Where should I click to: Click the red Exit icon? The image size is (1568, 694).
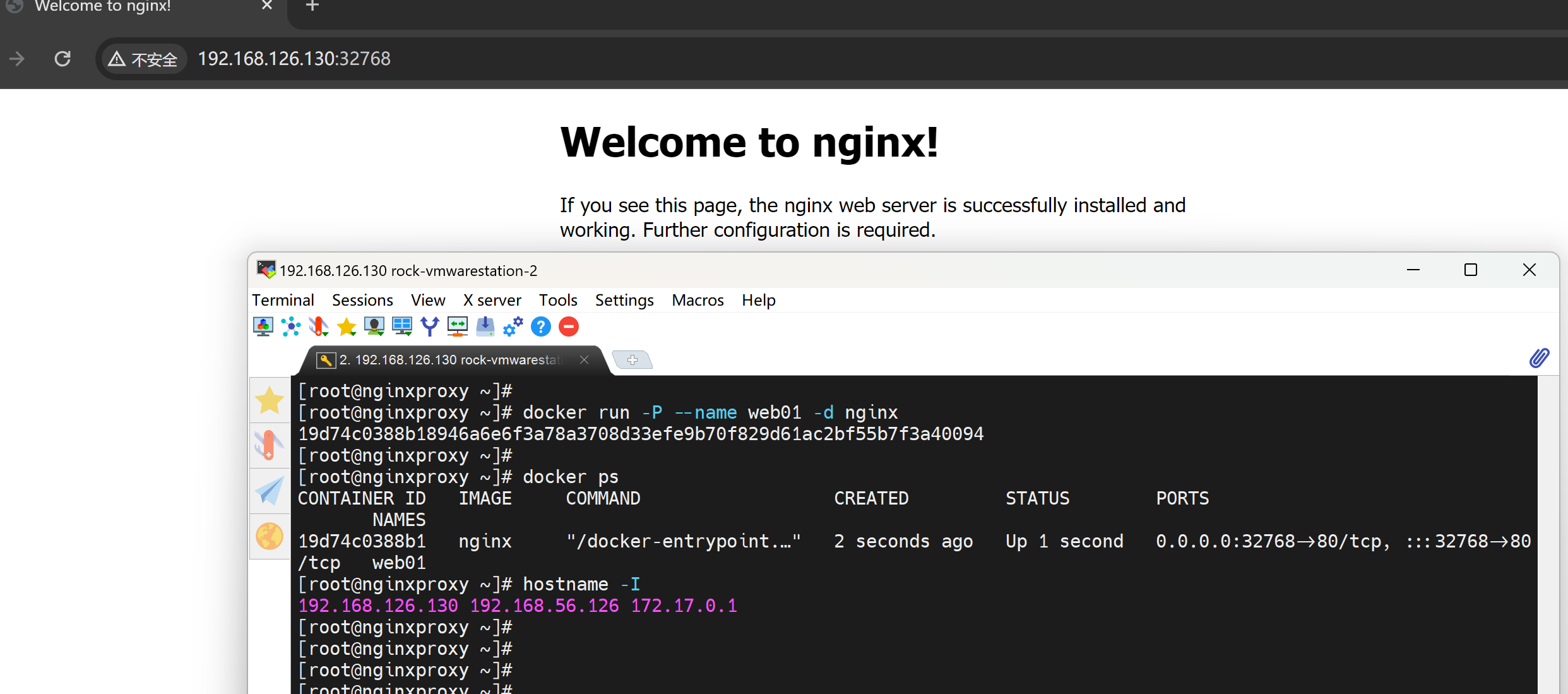569,326
